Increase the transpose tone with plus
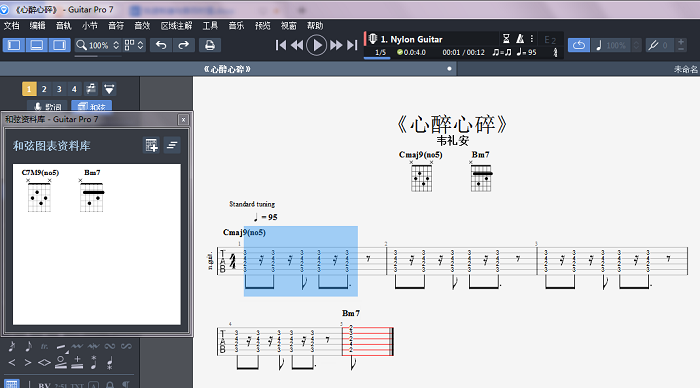The width and height of the screenshot is (700, 388). (x=681, y=42)
